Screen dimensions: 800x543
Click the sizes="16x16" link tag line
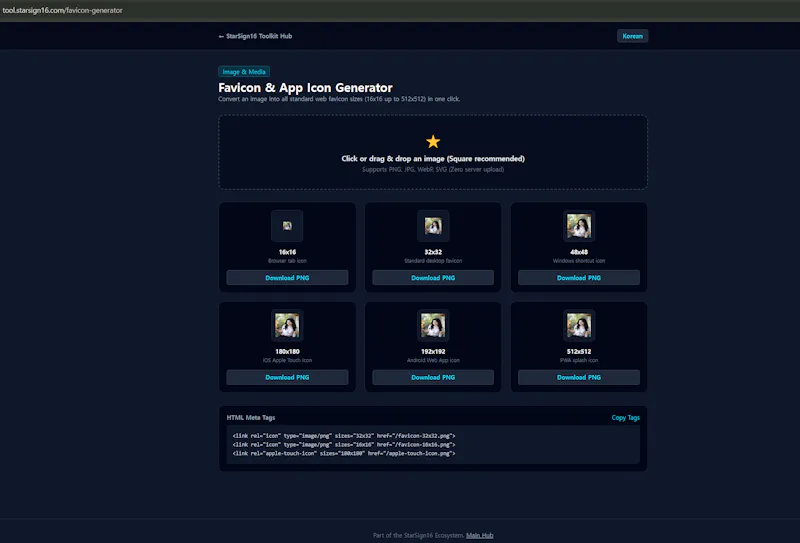coord(344,445)
